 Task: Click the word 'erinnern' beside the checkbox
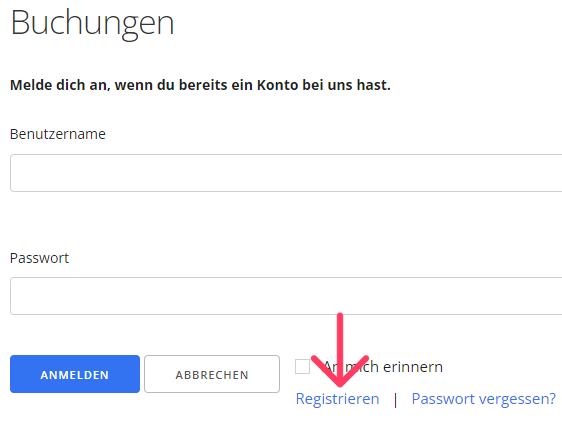pos(413,367)
